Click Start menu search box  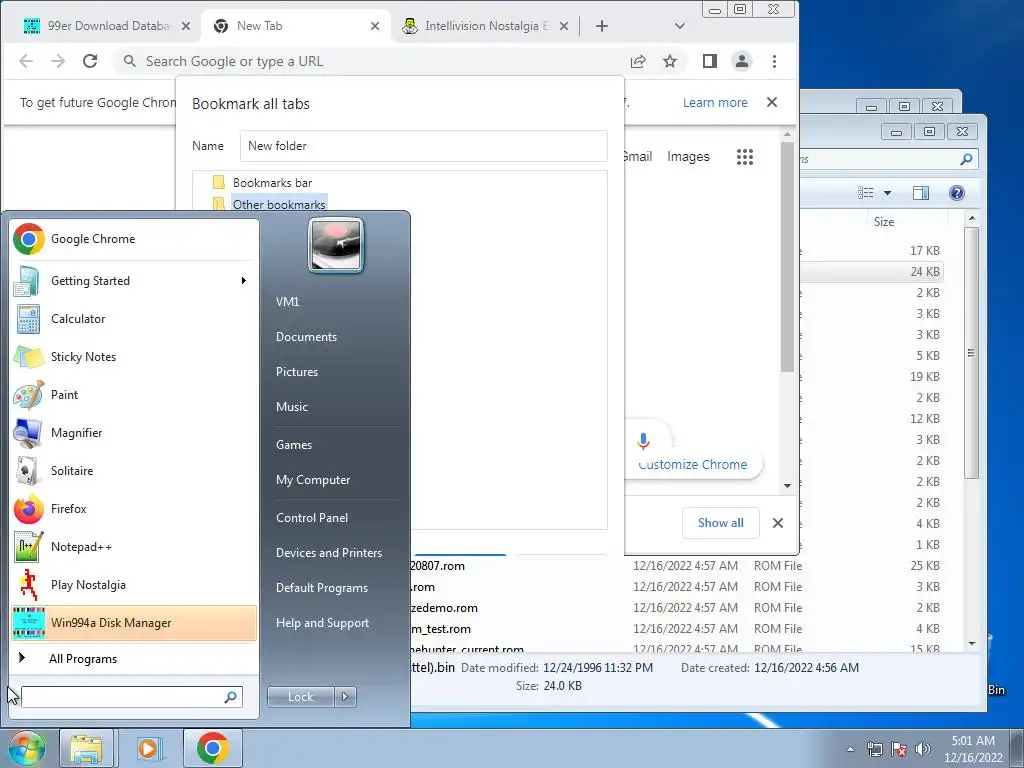point(131,697)
